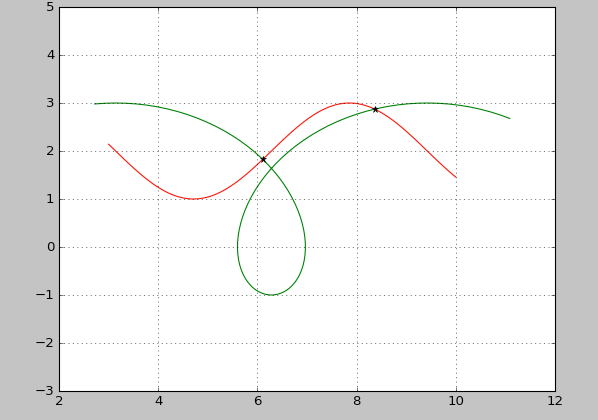This screenshot has width=598, height=420.
Task: Select the x-axis tick label 10
Action: (x=456, y=401)
